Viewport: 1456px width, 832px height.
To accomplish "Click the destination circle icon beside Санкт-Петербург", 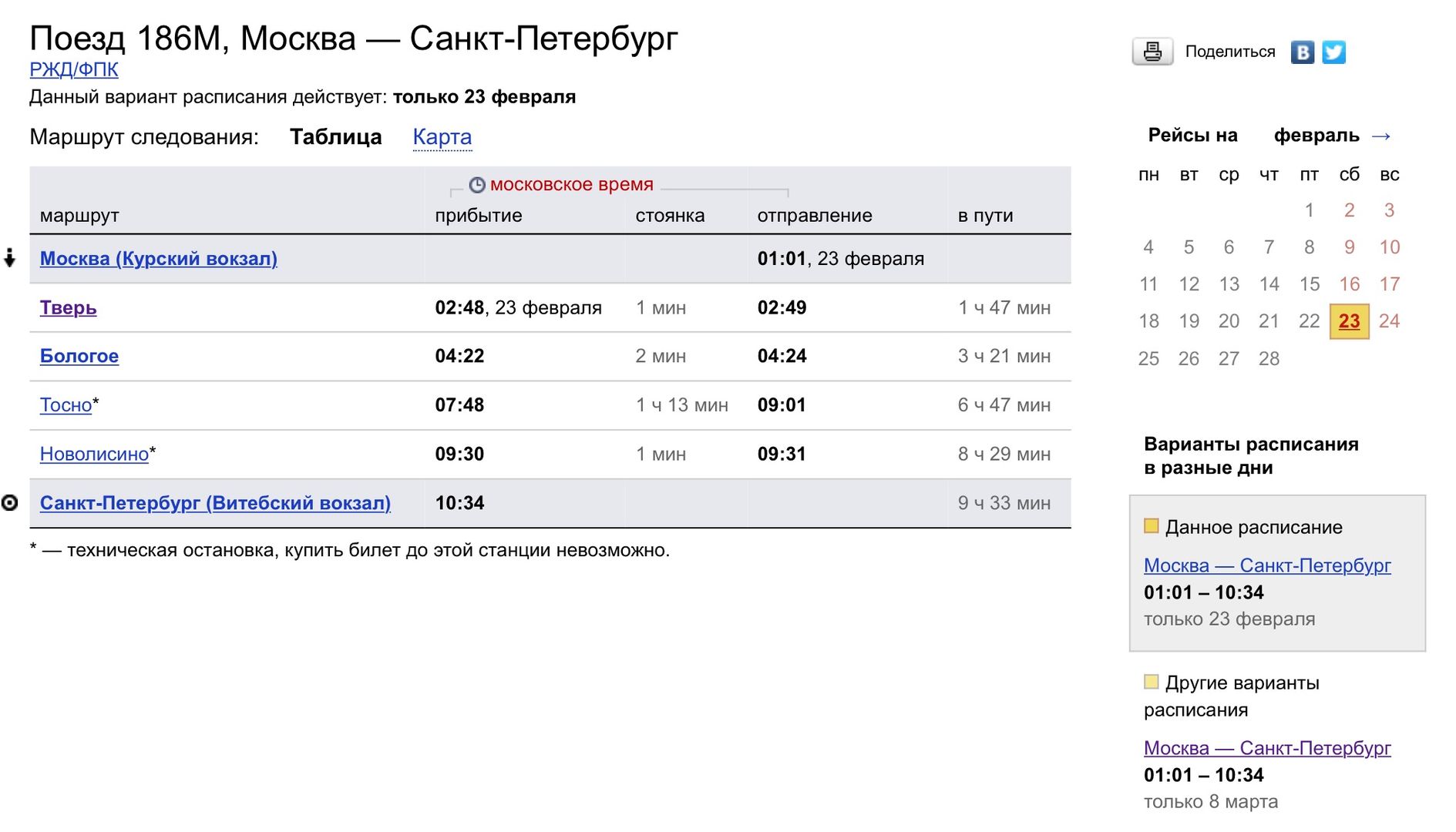I will (10, 503).
